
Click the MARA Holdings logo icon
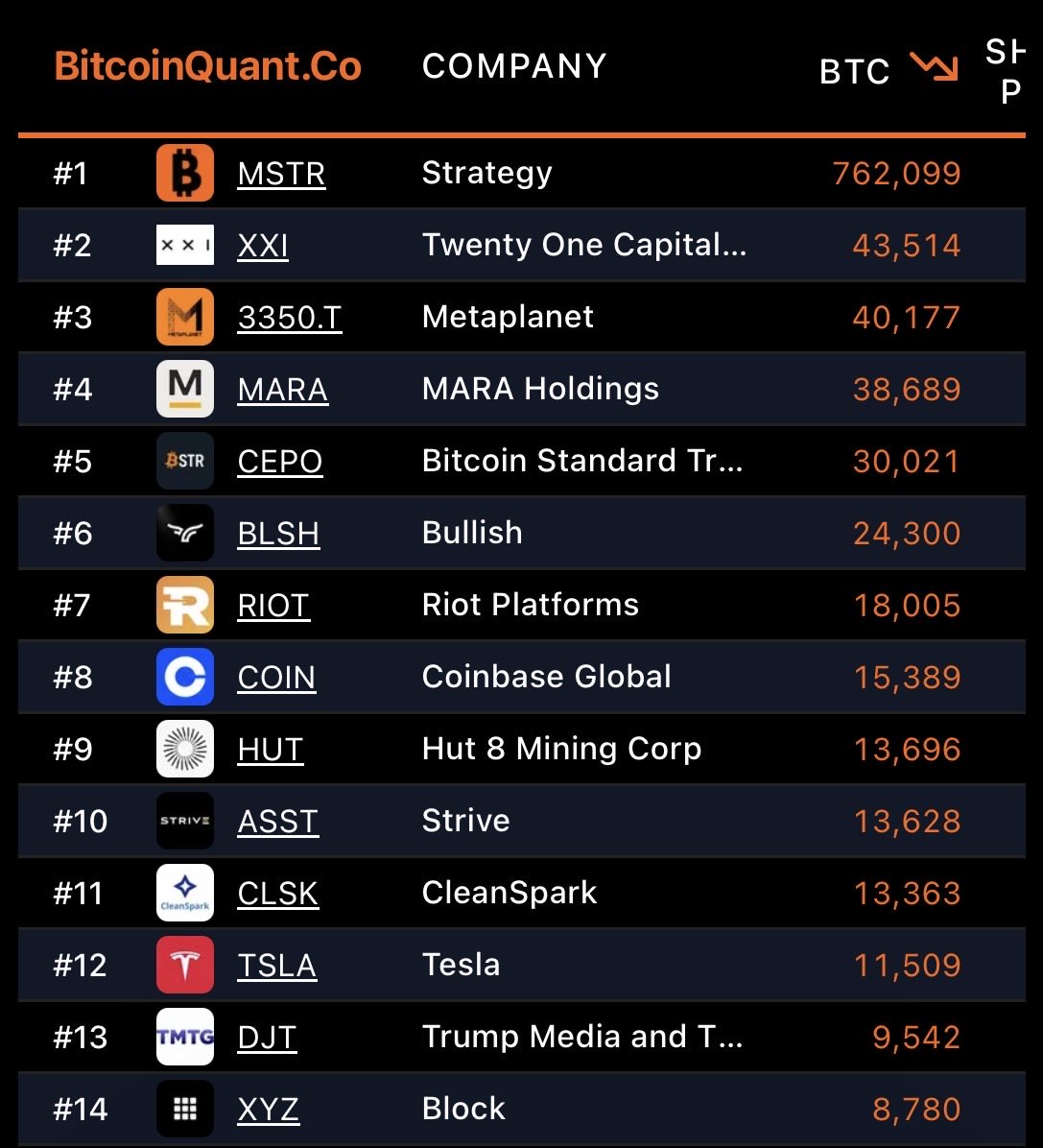pyautogui.click(x=185, y=390)
